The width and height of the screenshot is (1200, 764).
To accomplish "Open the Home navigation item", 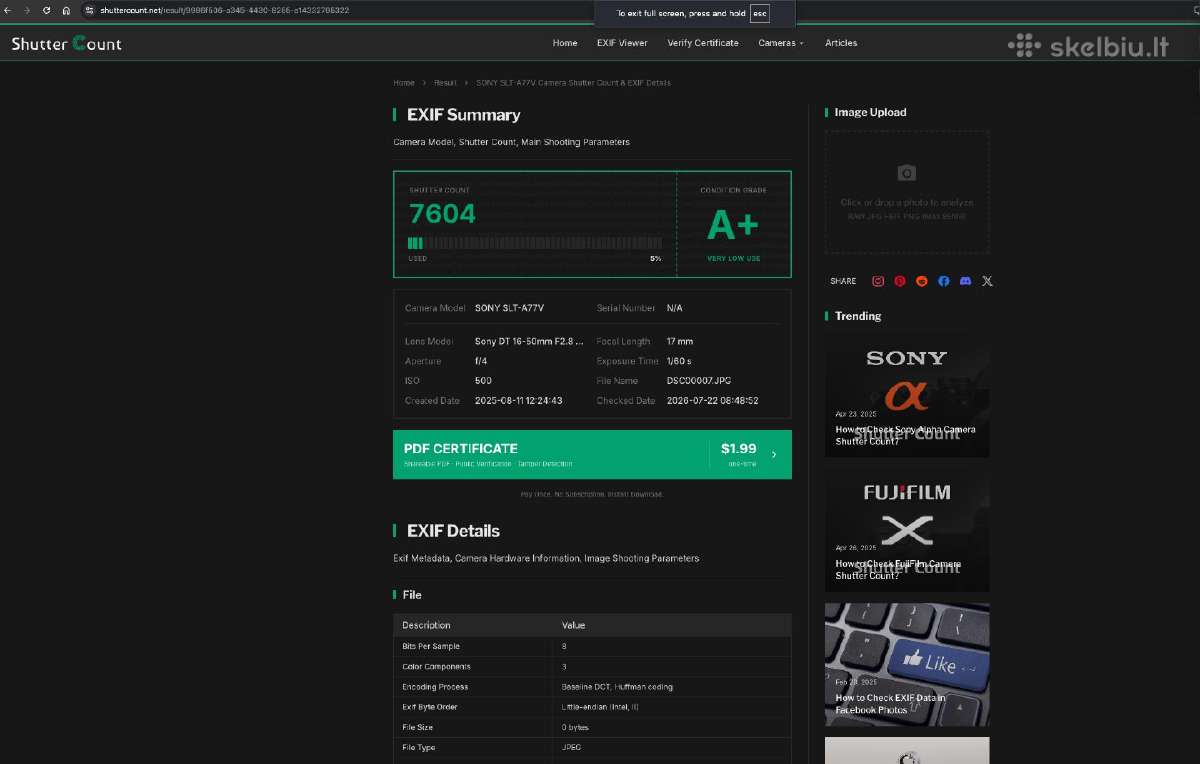I will point(565,43).
